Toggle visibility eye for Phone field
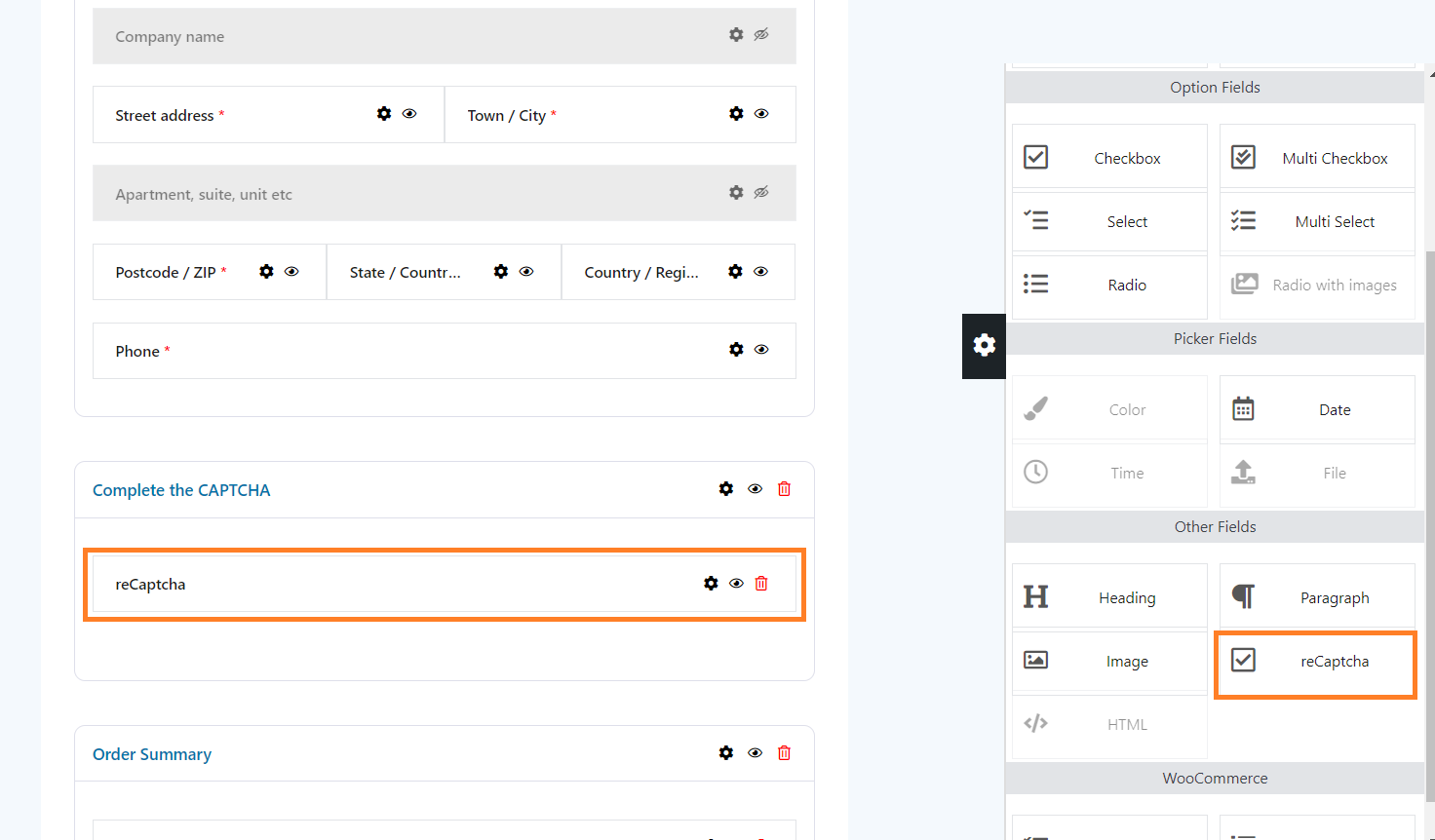The width and height of the screenshot is (1435, 840). pos(761,350)
